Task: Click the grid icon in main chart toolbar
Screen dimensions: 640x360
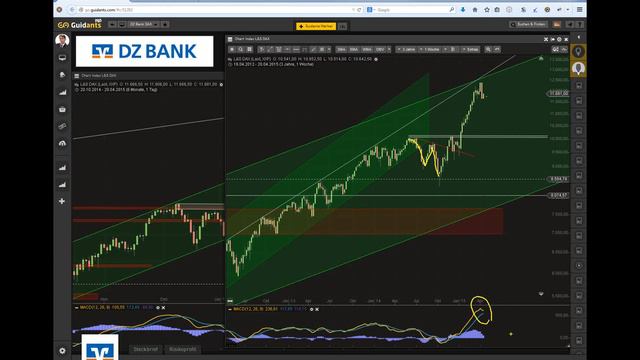Action: coord(249,49)
